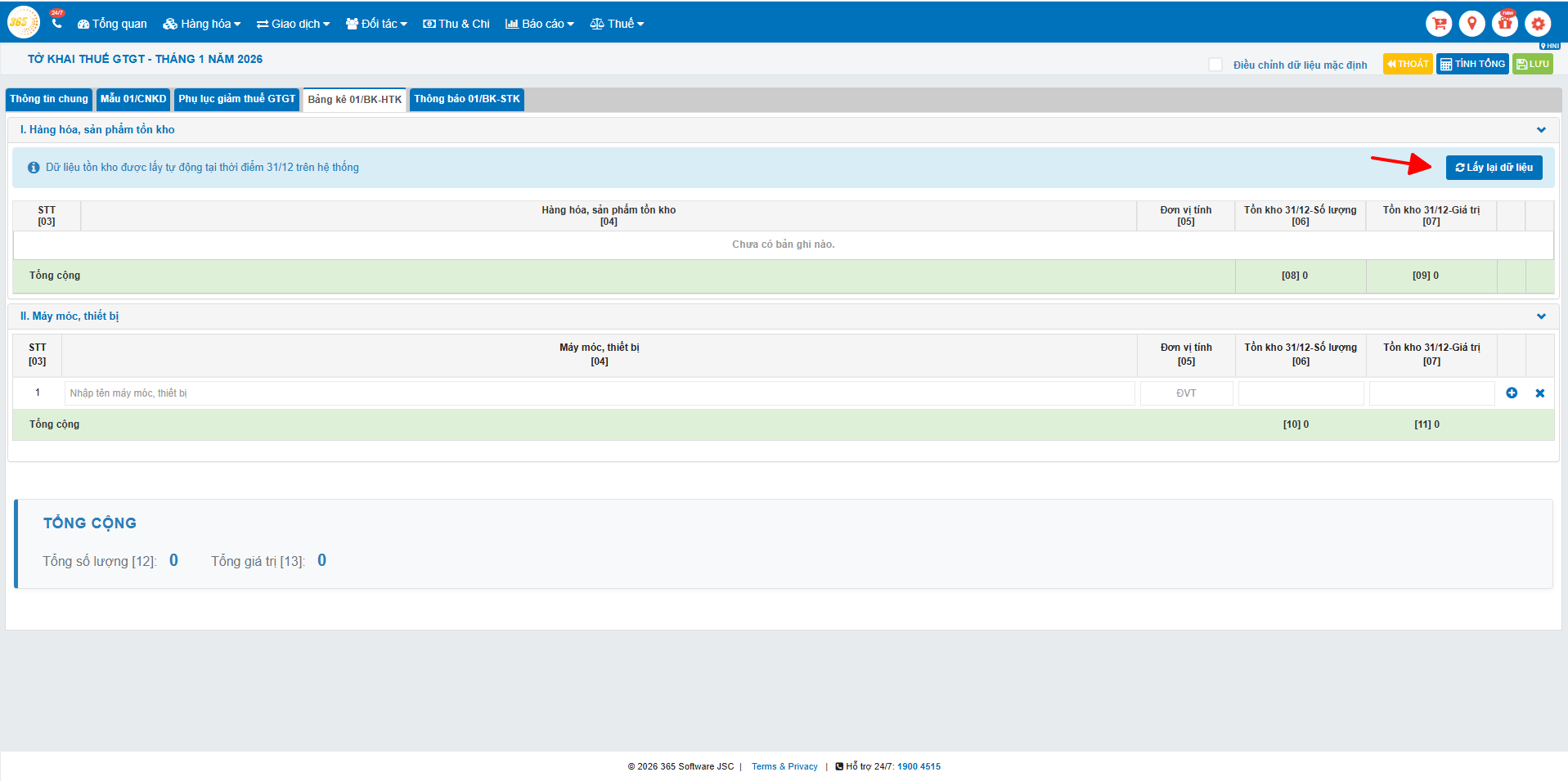The height and width of the screenshot is (781, 1568).
Task: Open the Terms & Privacy link
Action: point(784,766)
